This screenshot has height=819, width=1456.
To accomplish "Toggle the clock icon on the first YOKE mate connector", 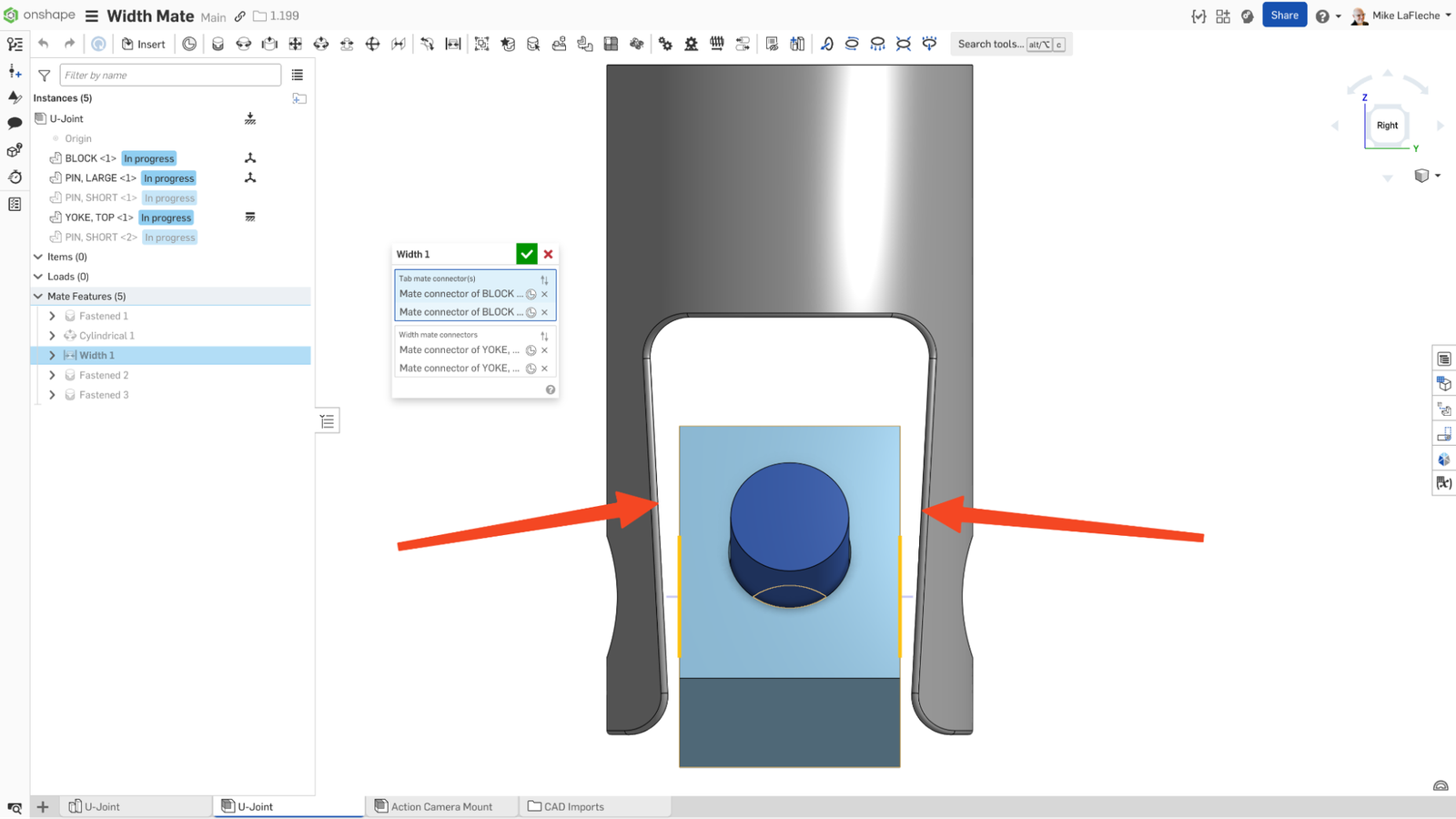I will pyautogui.click(x=531, y=349).
